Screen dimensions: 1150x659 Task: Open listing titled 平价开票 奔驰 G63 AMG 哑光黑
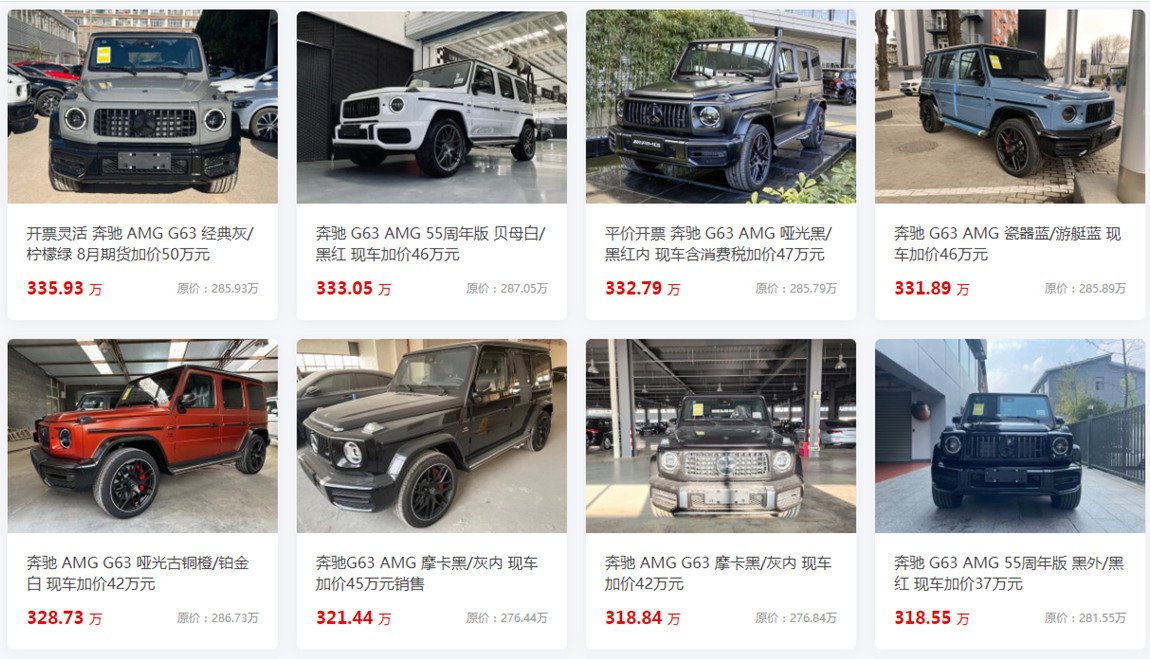(x=718, y=243)
